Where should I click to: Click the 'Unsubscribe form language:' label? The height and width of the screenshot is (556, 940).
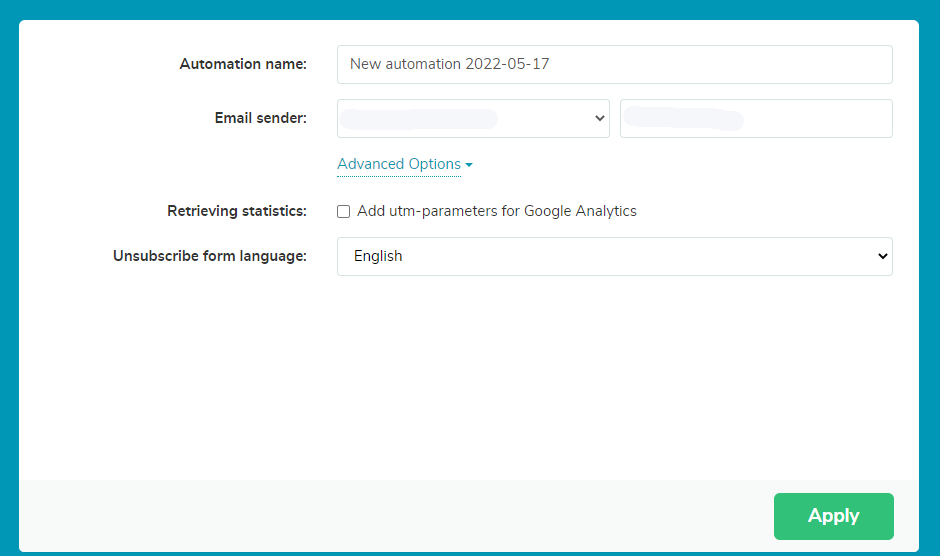(x=210, y=256)
